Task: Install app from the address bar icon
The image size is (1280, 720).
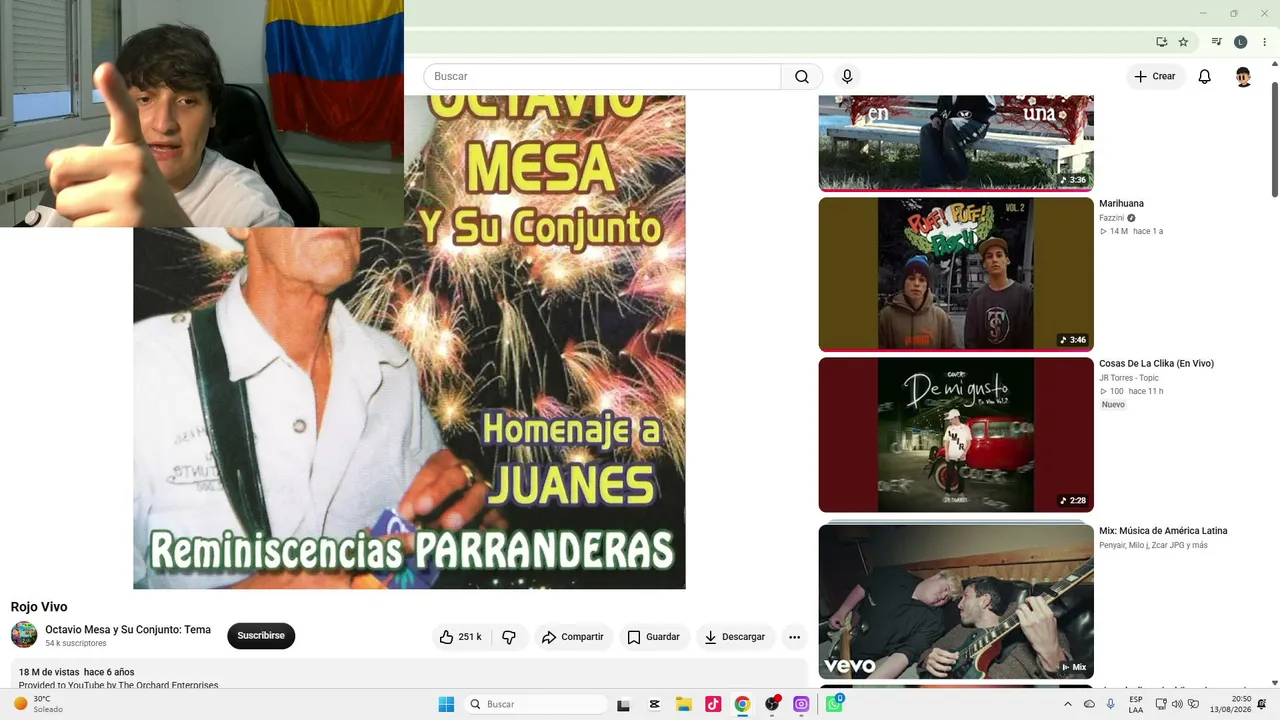Action: [x=1161, y=42]
